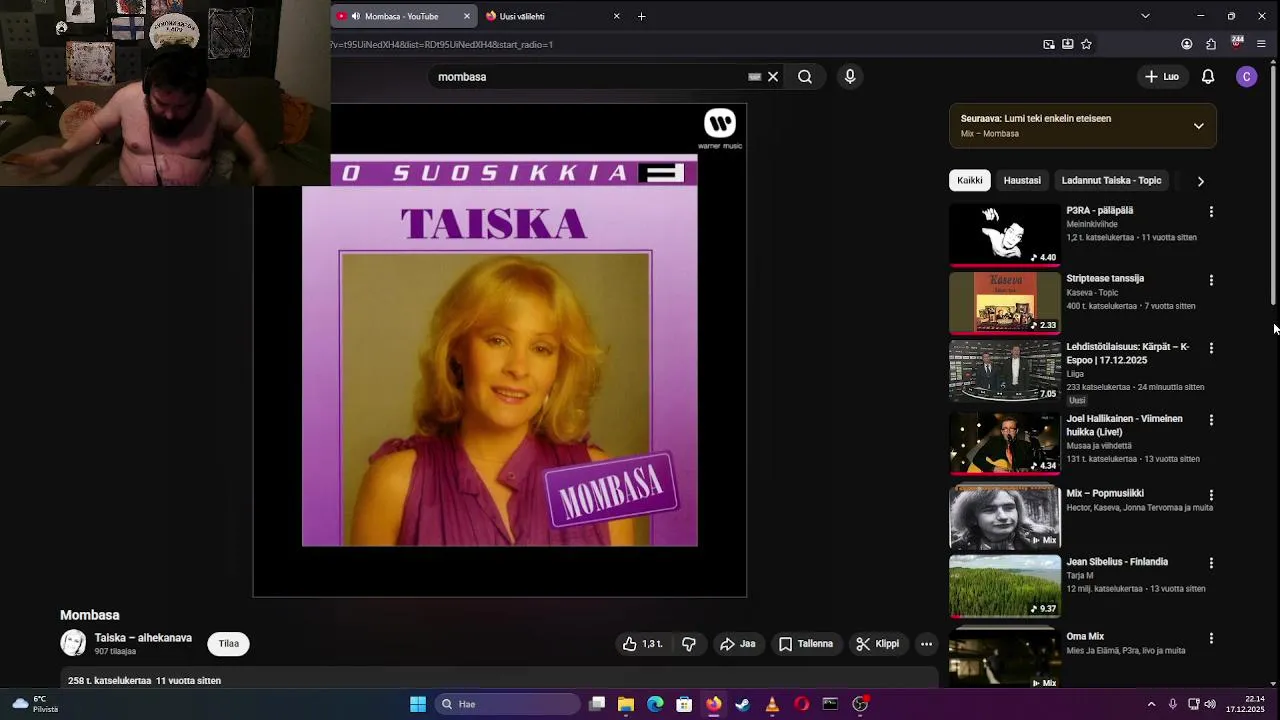
Task: Click the ad blocker extension icon with counter
Action: 1237,43
